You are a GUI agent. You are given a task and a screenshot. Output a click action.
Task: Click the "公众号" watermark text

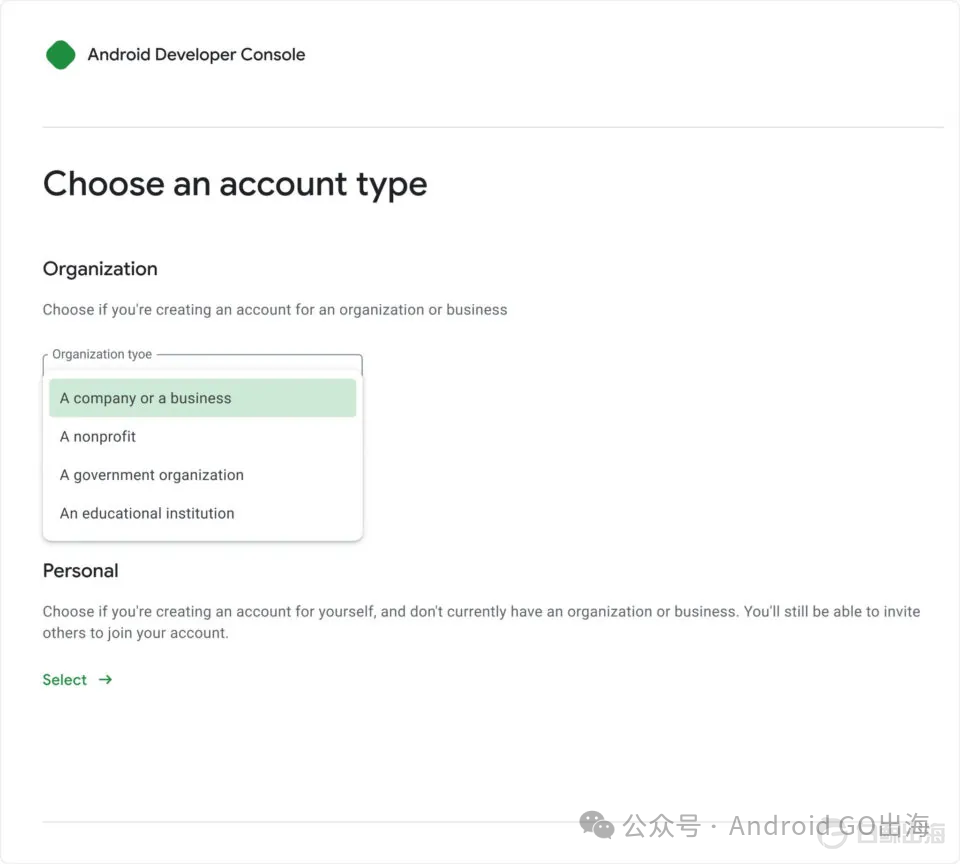[x=661, y=826]
